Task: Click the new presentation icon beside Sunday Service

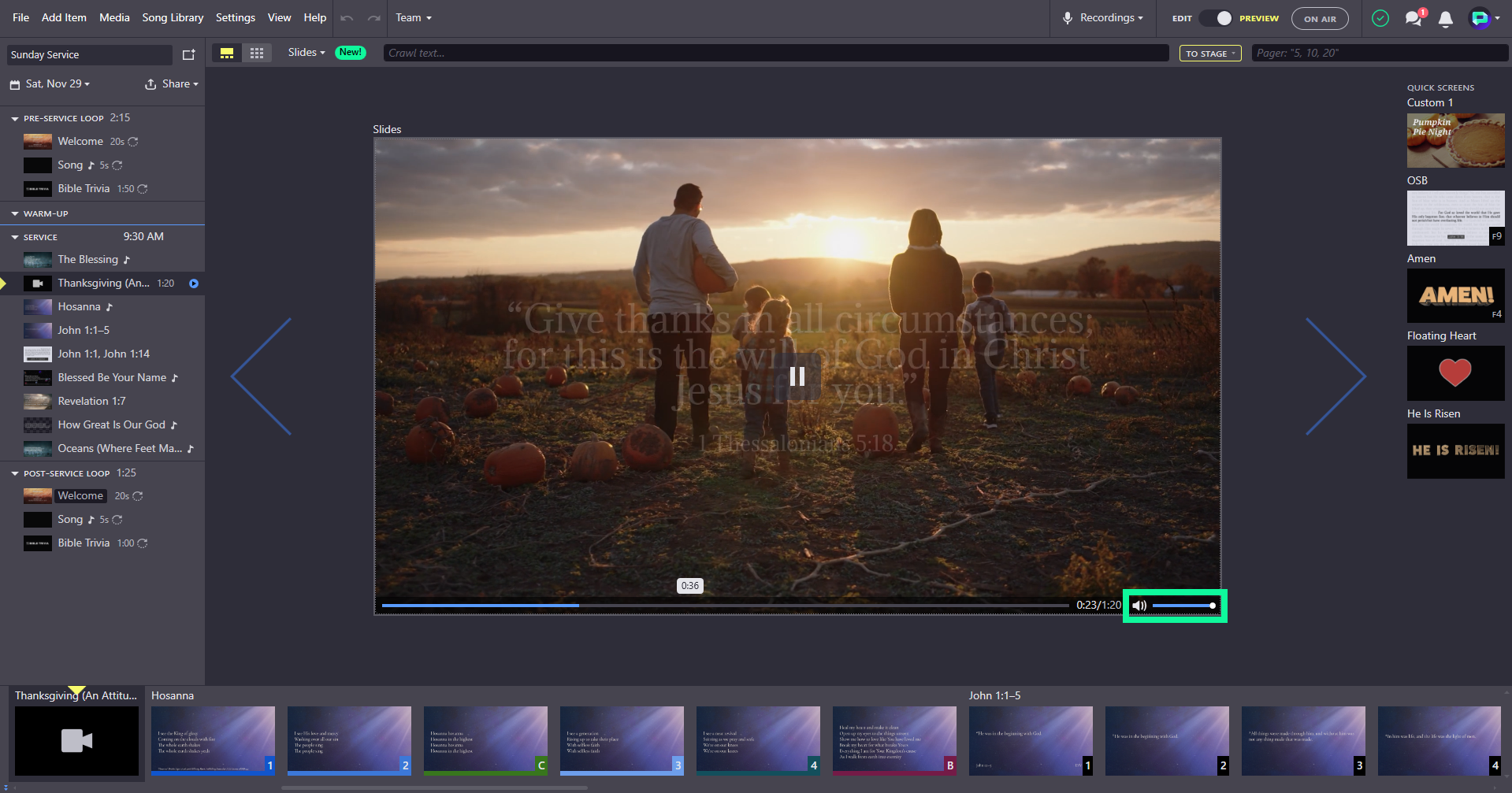Action: coord(188,54)
